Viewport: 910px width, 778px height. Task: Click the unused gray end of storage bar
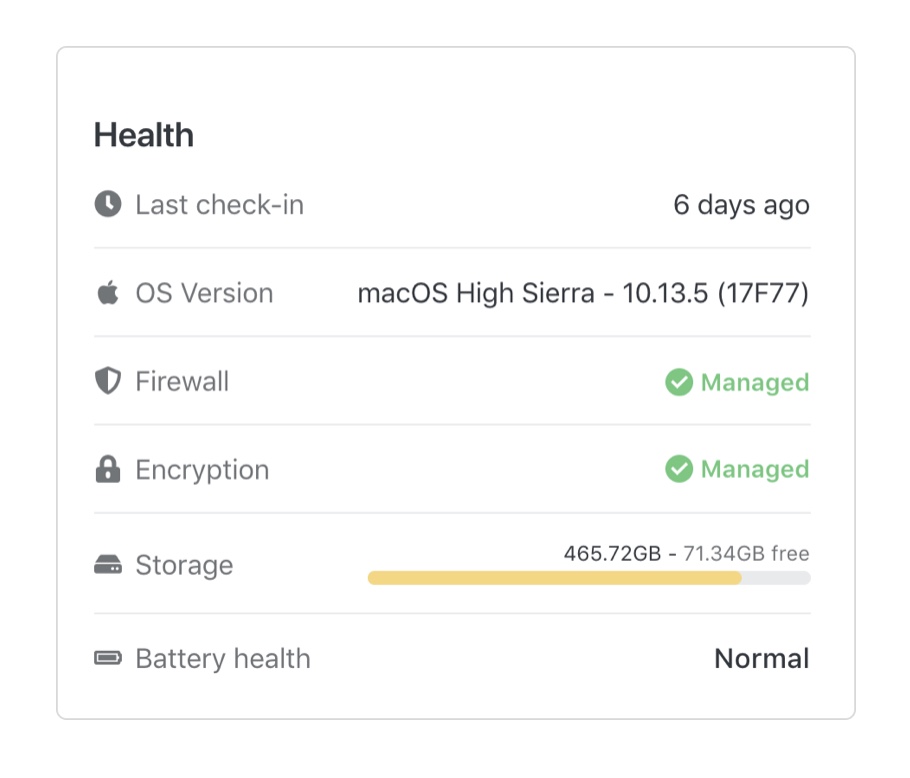pyautogui.click(x=777, y=578)
